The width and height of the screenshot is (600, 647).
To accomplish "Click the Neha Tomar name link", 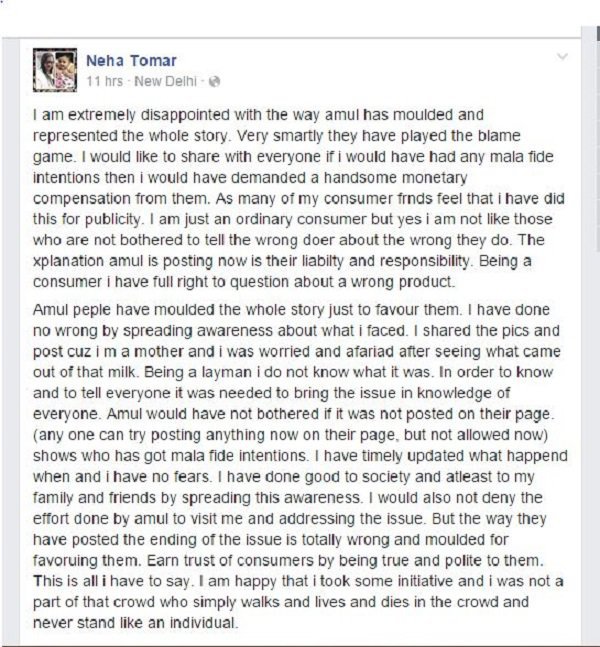I will tap(131, 61).
